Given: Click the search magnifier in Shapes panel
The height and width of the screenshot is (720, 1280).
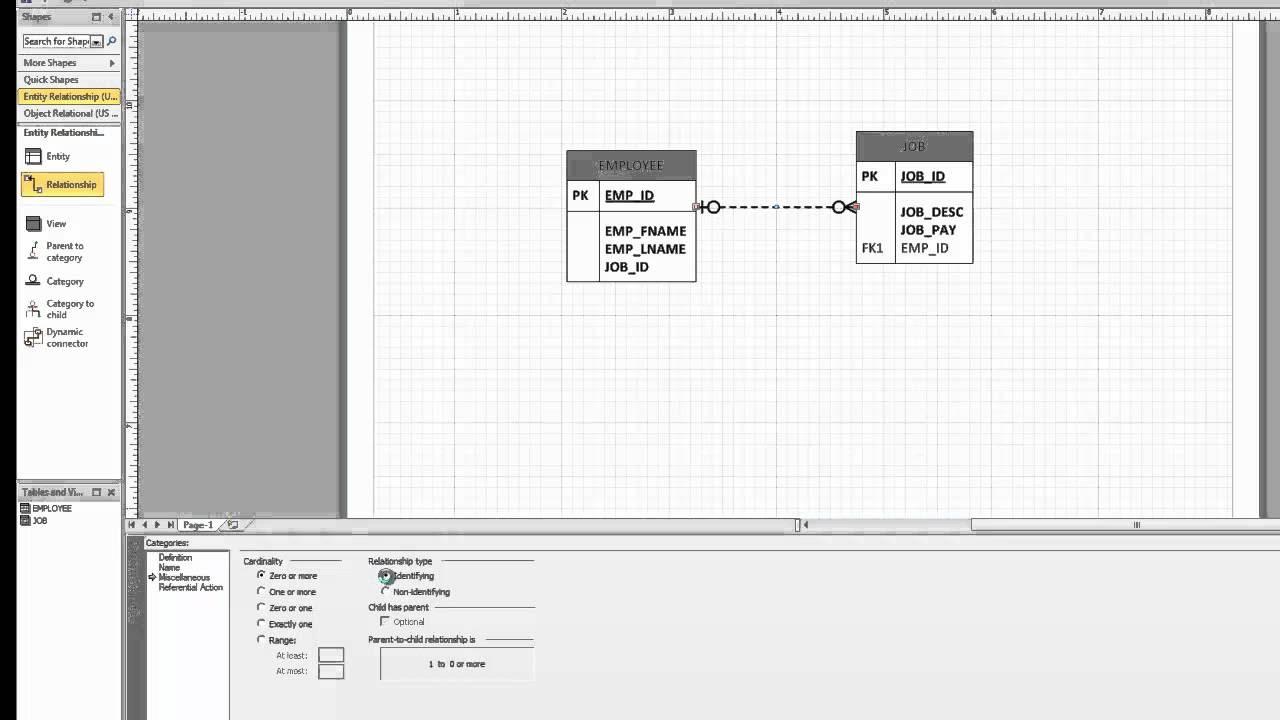Looking at the screenshot, I should click(x=111, y=41).
